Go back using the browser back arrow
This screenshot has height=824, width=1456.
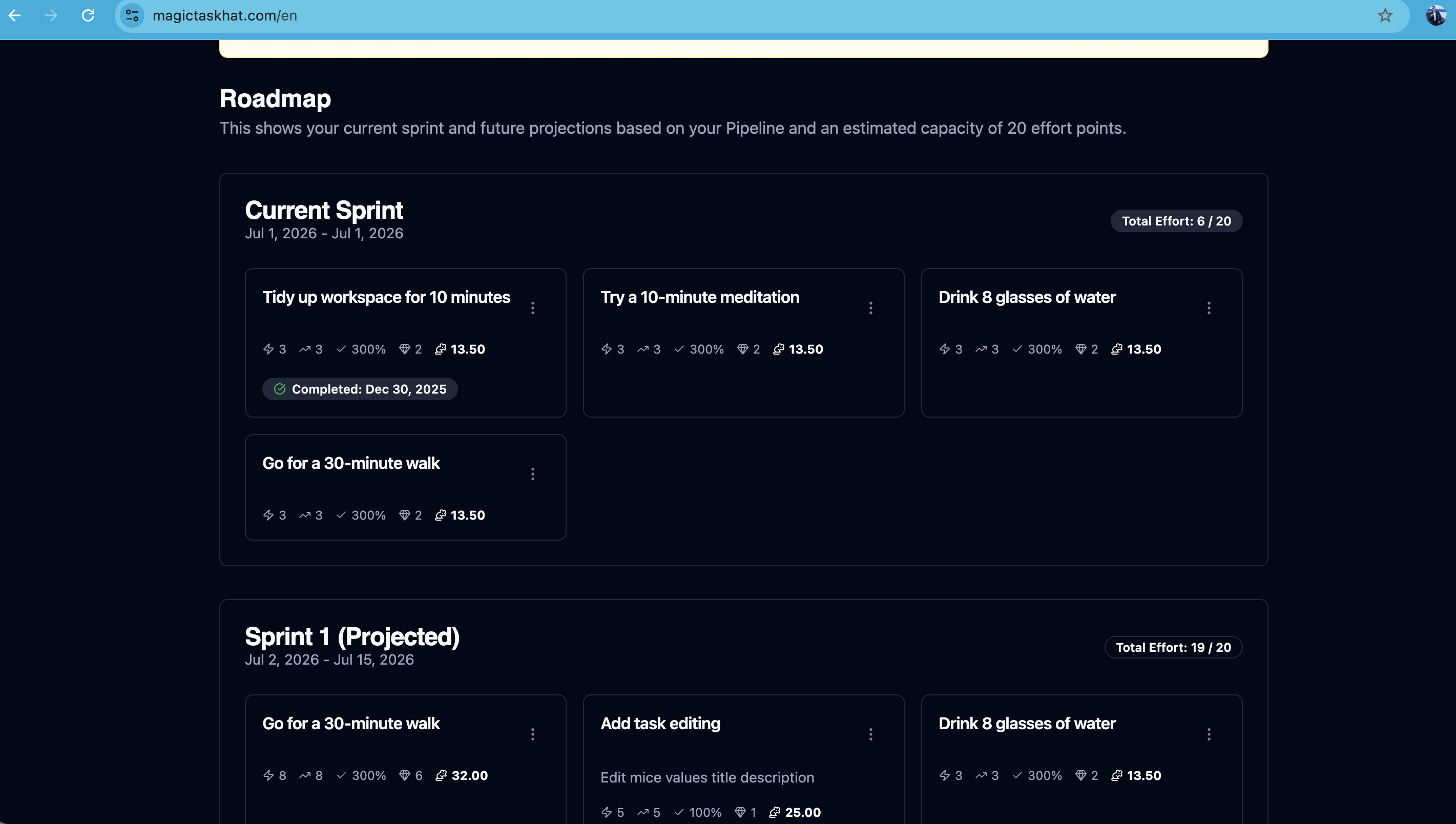coord(15,15)
